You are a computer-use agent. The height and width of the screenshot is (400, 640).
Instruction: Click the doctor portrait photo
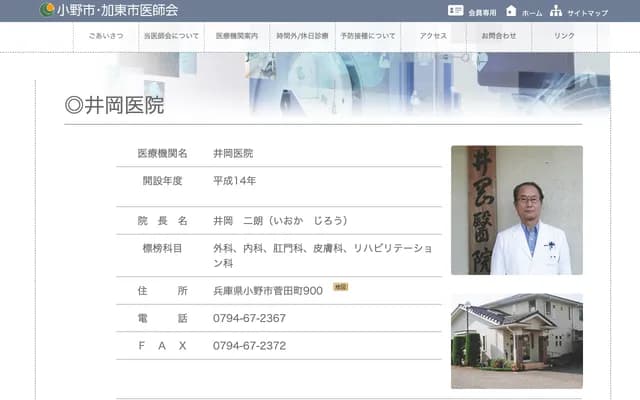pyautogui.click(x=517, y=210)
